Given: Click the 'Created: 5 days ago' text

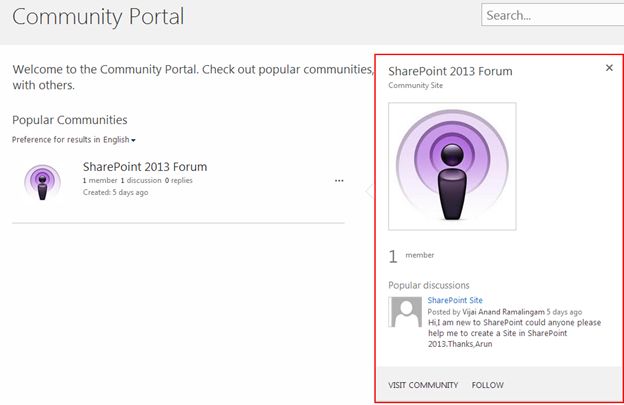Looking at the screenshot, I should pyautogui.click(x=115, y=192).
